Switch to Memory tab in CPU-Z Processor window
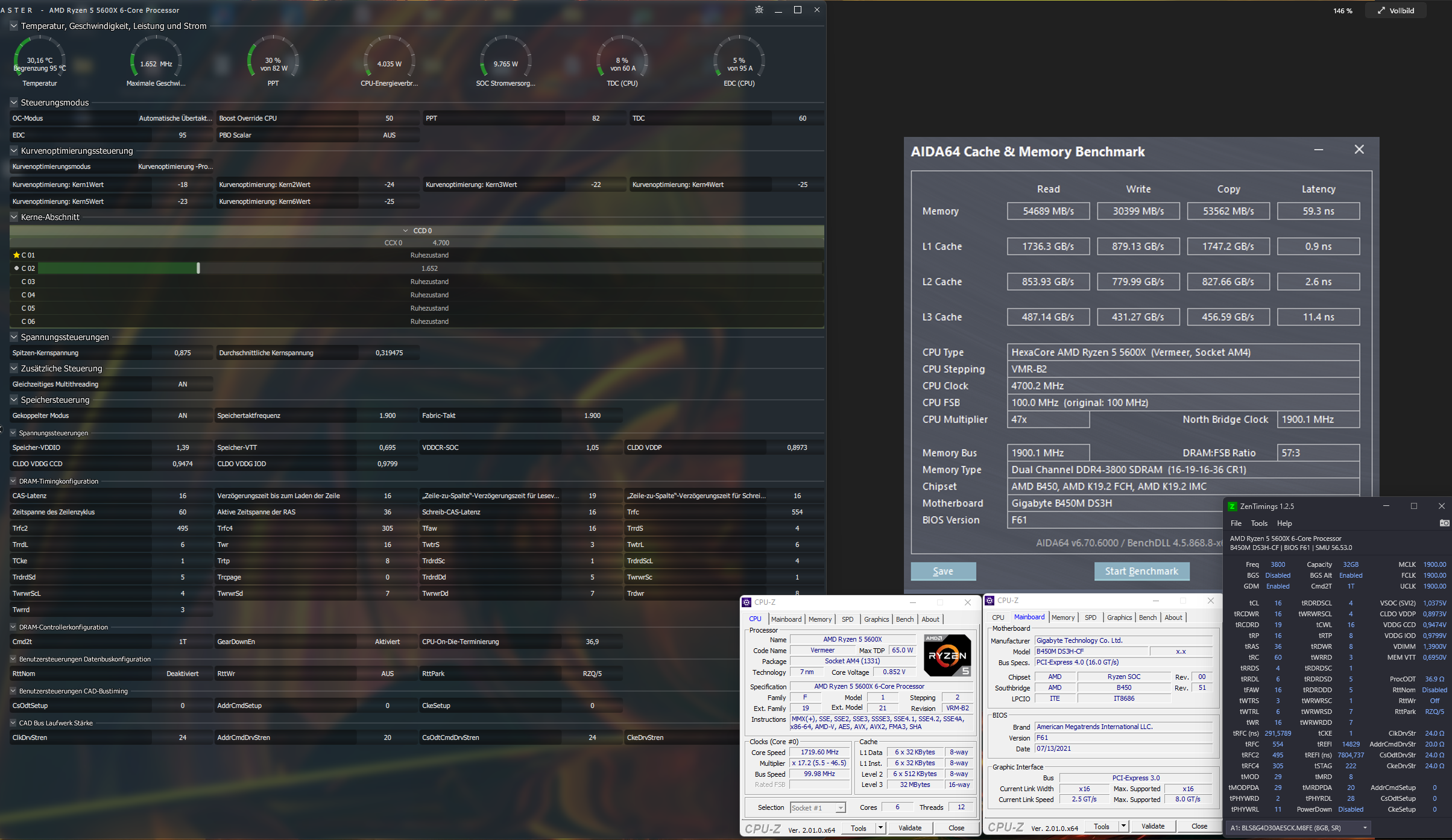This screenshot has height=840, width=1452. [x=820, y=619]
